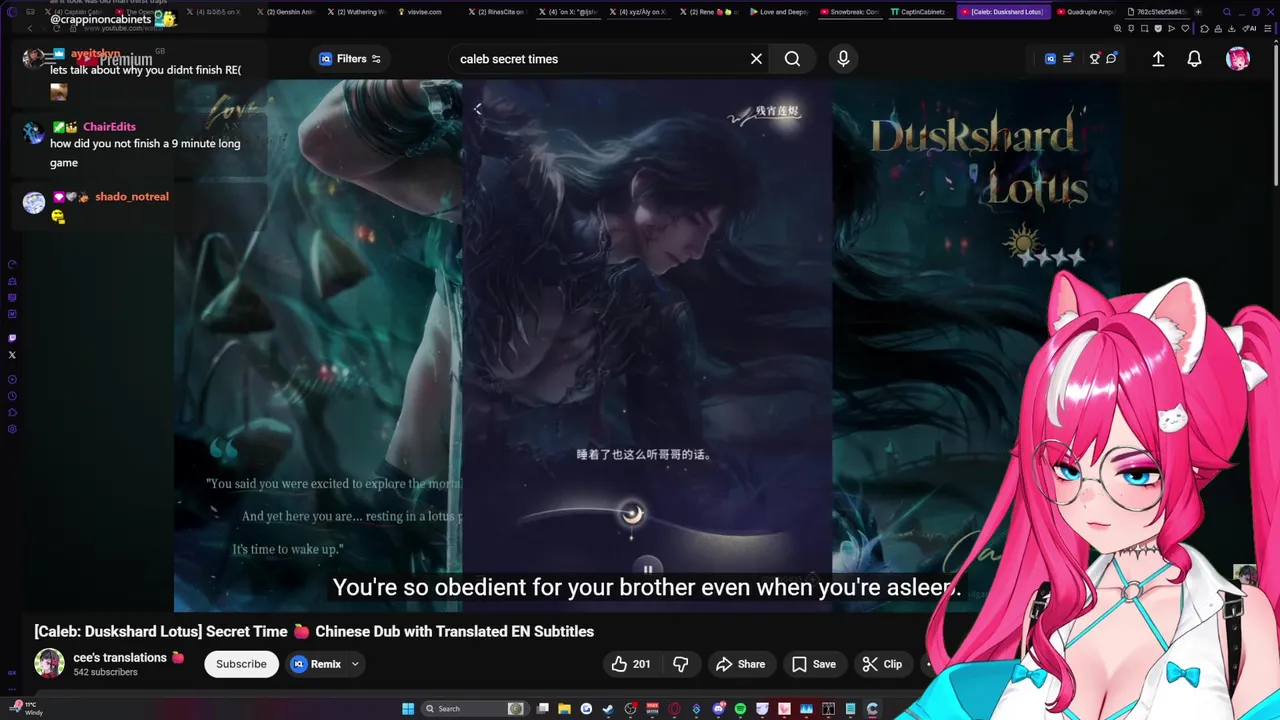Like the video with 201 likes
The width and height of the screenshot is (1280, 720).
[630, 664]
